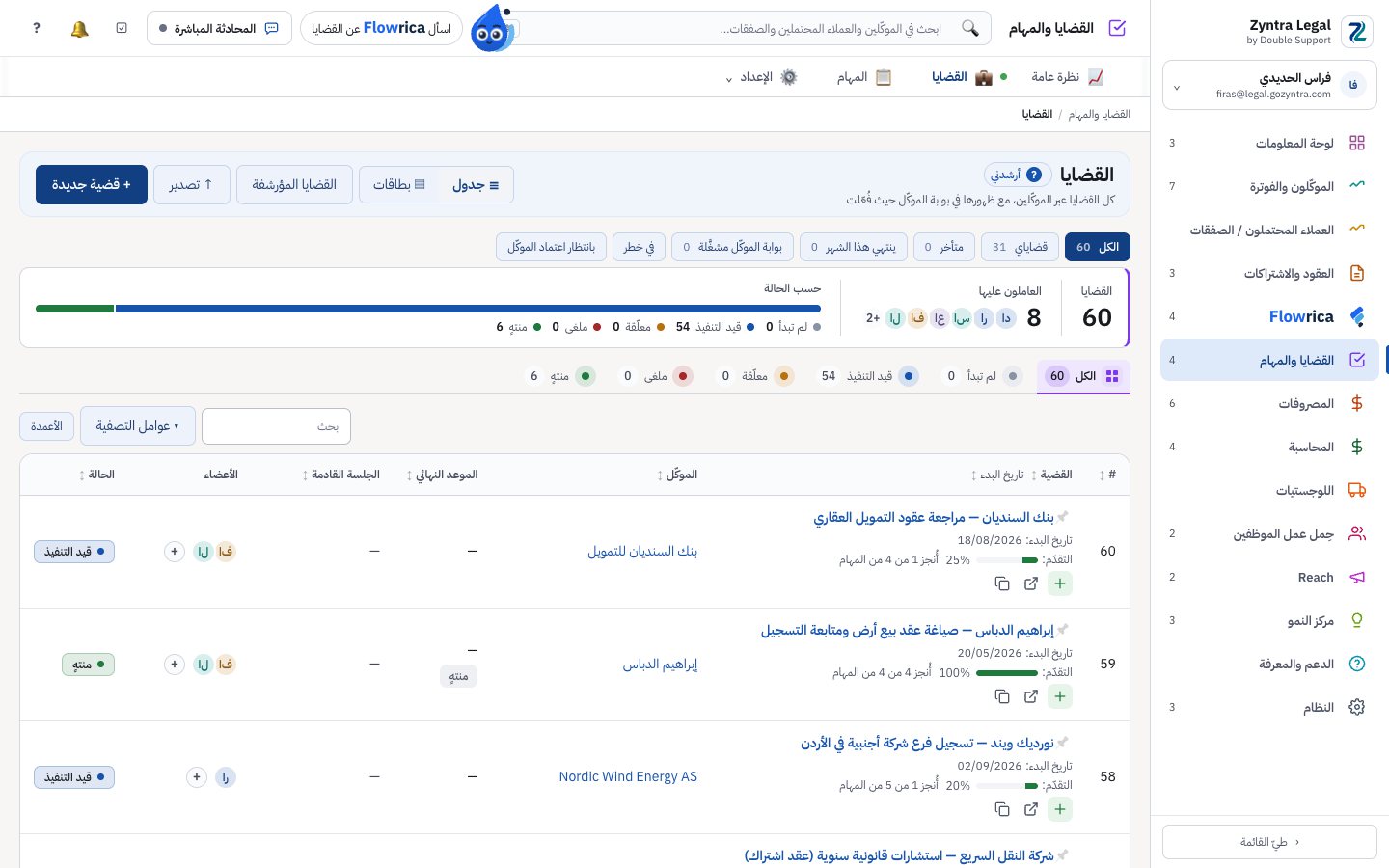Open المصروفات in sidebar

[1269, 403]
